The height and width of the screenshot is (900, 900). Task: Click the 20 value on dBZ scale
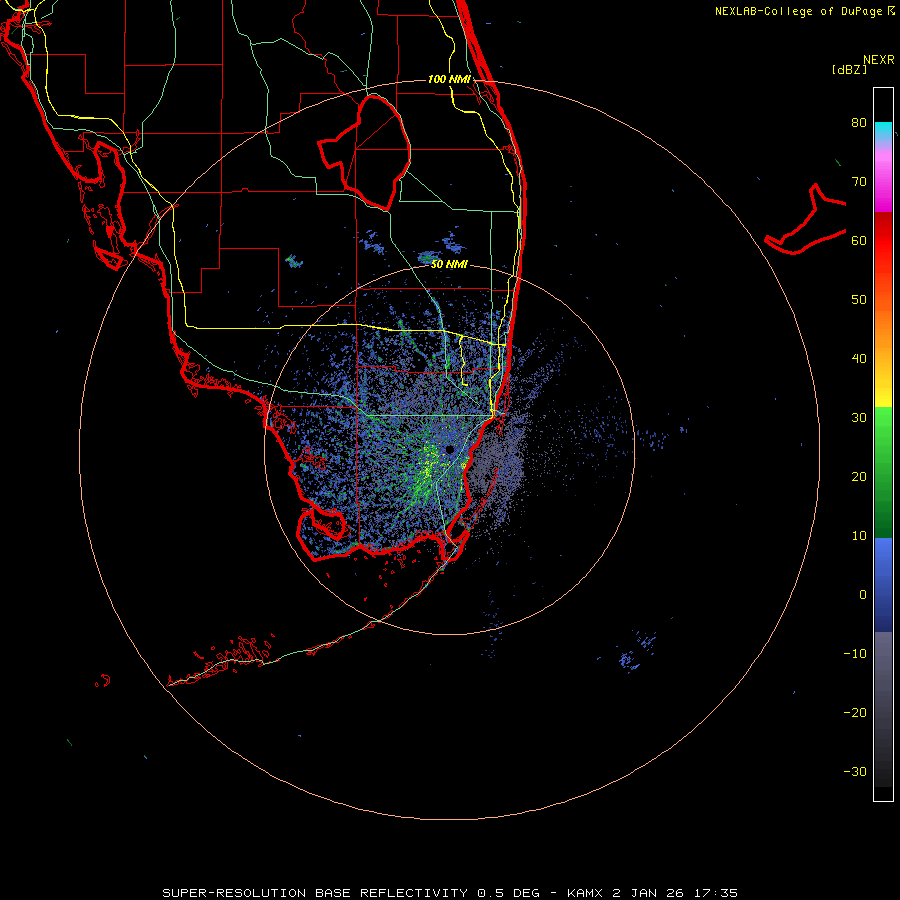pos(859,477)
